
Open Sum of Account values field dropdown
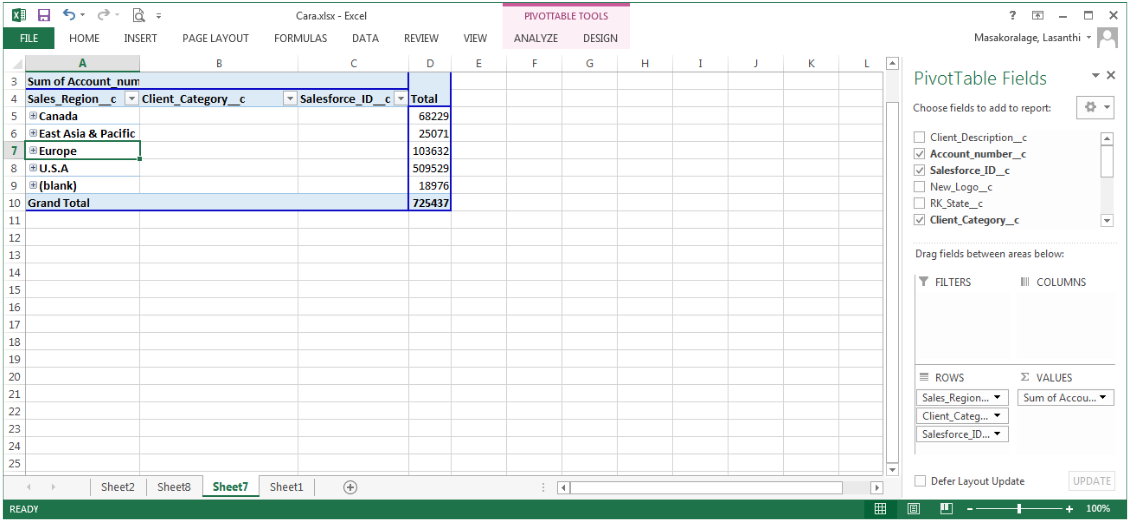coord(1104,397)
